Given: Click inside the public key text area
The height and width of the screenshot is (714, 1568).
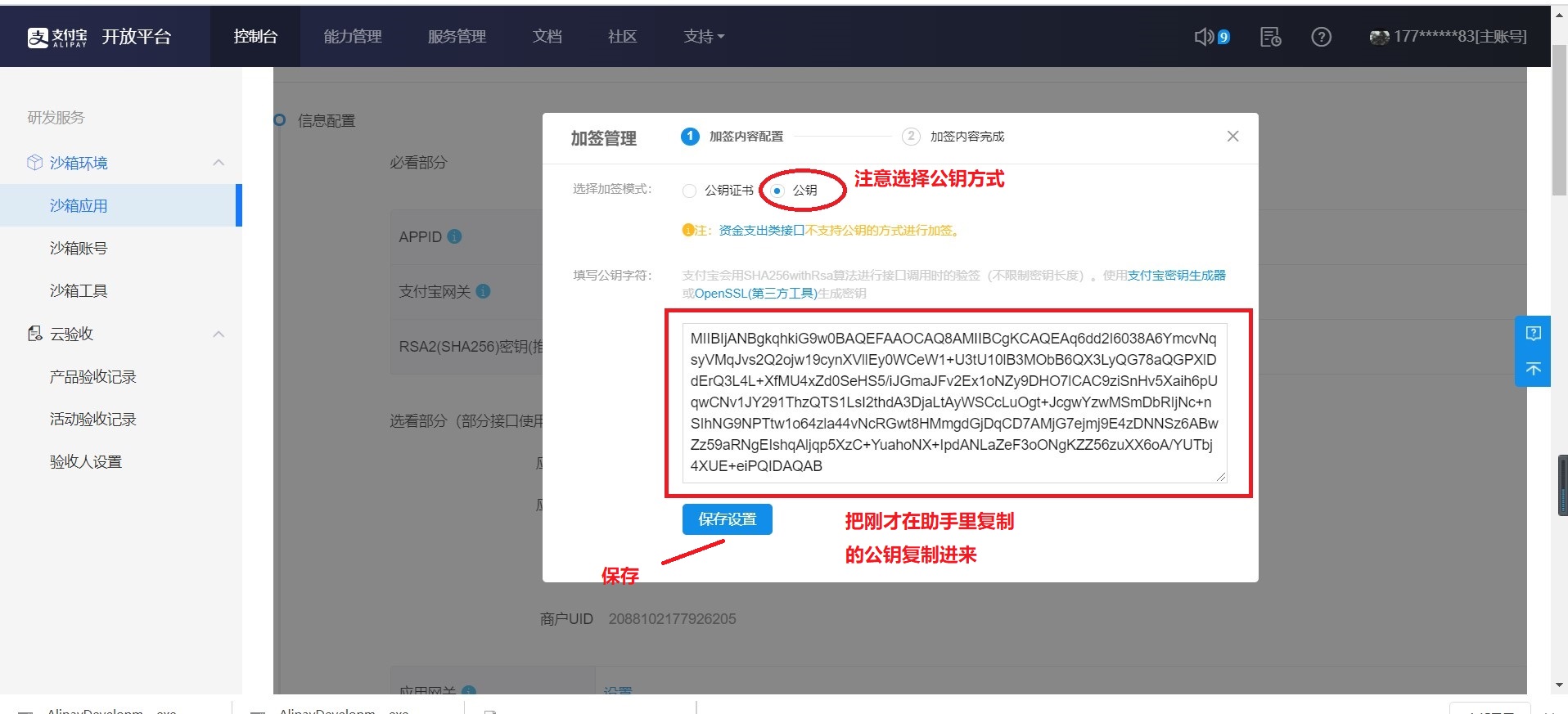Looking at the screenshot, I should [954, 402].
